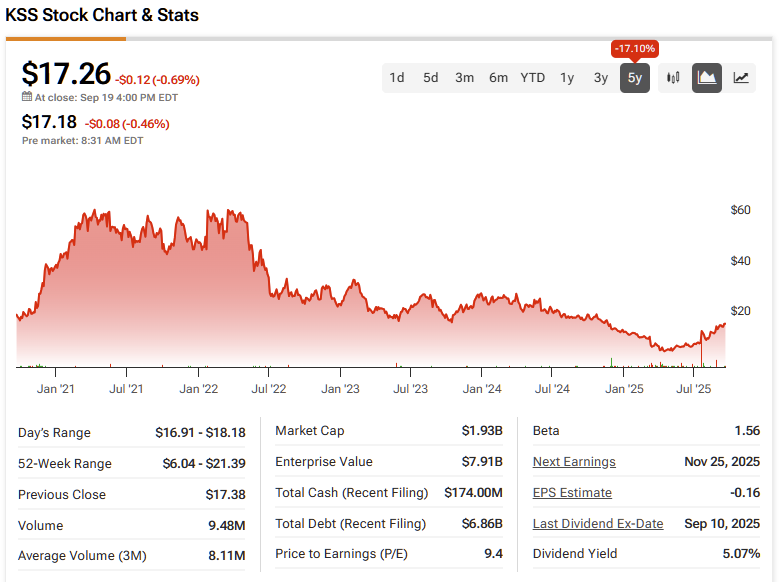Click the Sep 10, 2025 ex-date value

pyautogui.click(x=722, y=523)
